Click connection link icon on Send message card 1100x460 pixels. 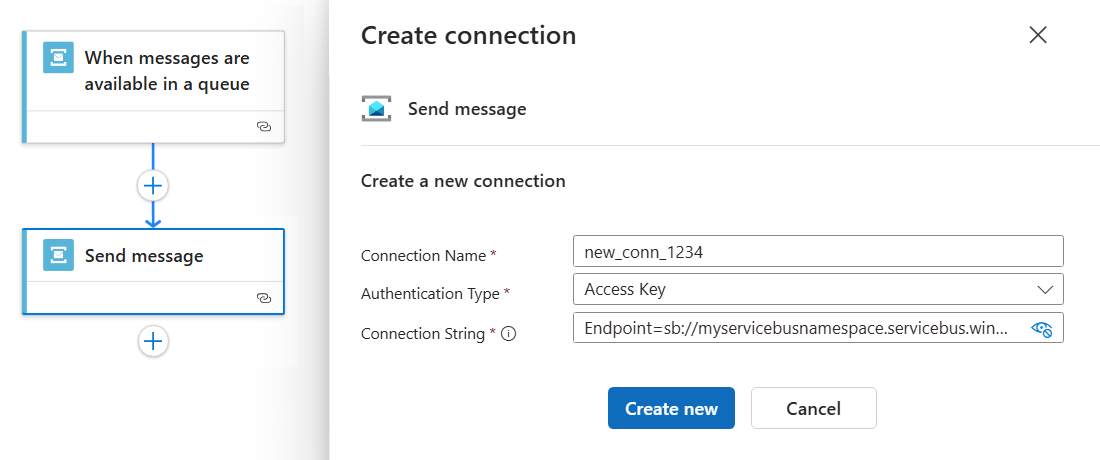pos(264,298)
